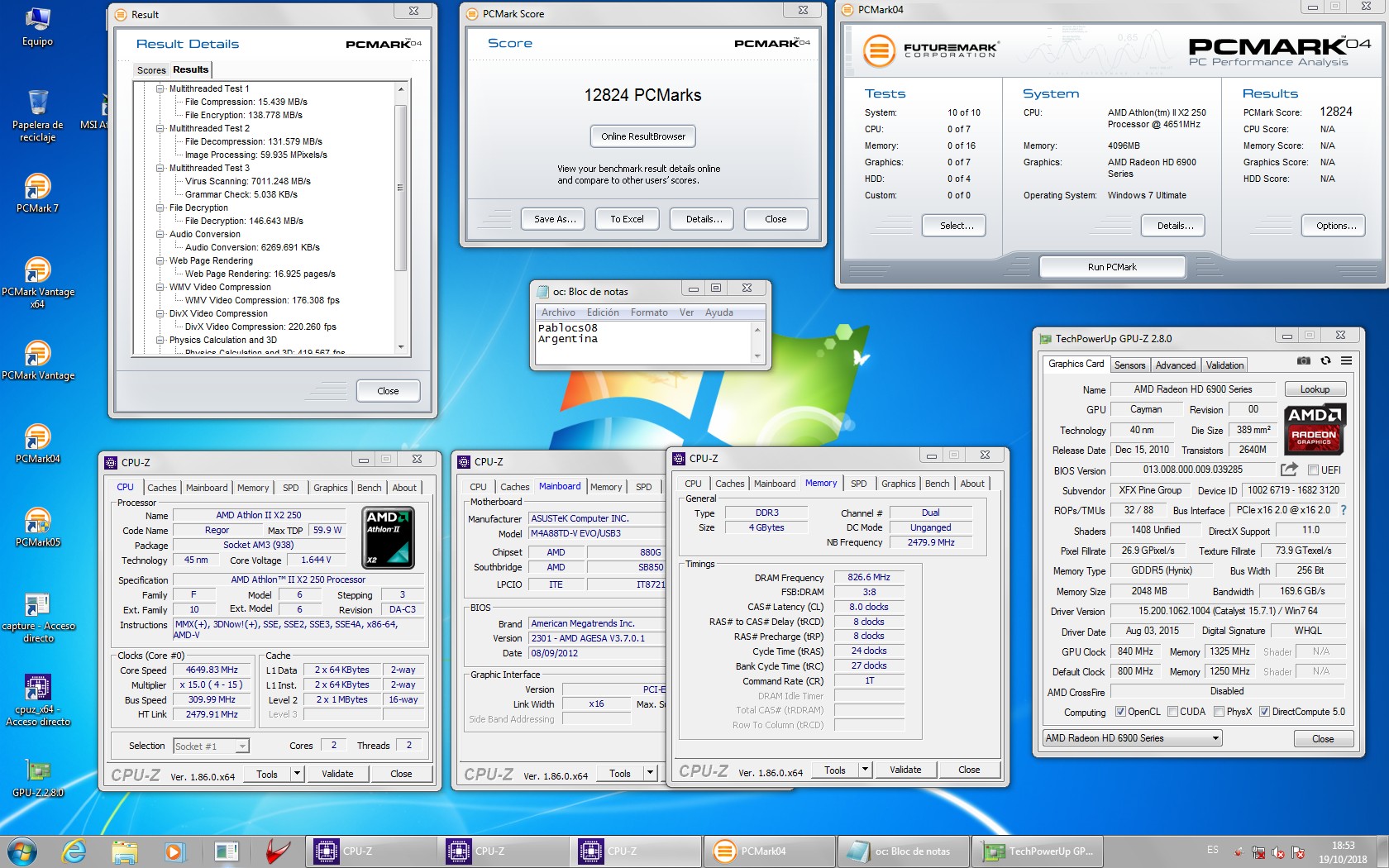Click Validate in the CPU-Z Memory window

pyautogui.click(x=905, y=770)
